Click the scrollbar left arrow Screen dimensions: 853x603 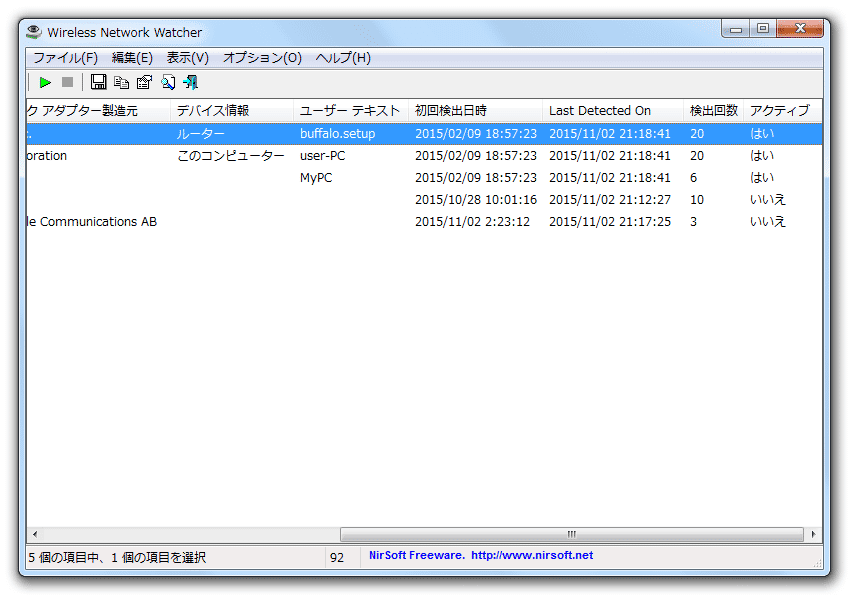(x=35, y=534)
